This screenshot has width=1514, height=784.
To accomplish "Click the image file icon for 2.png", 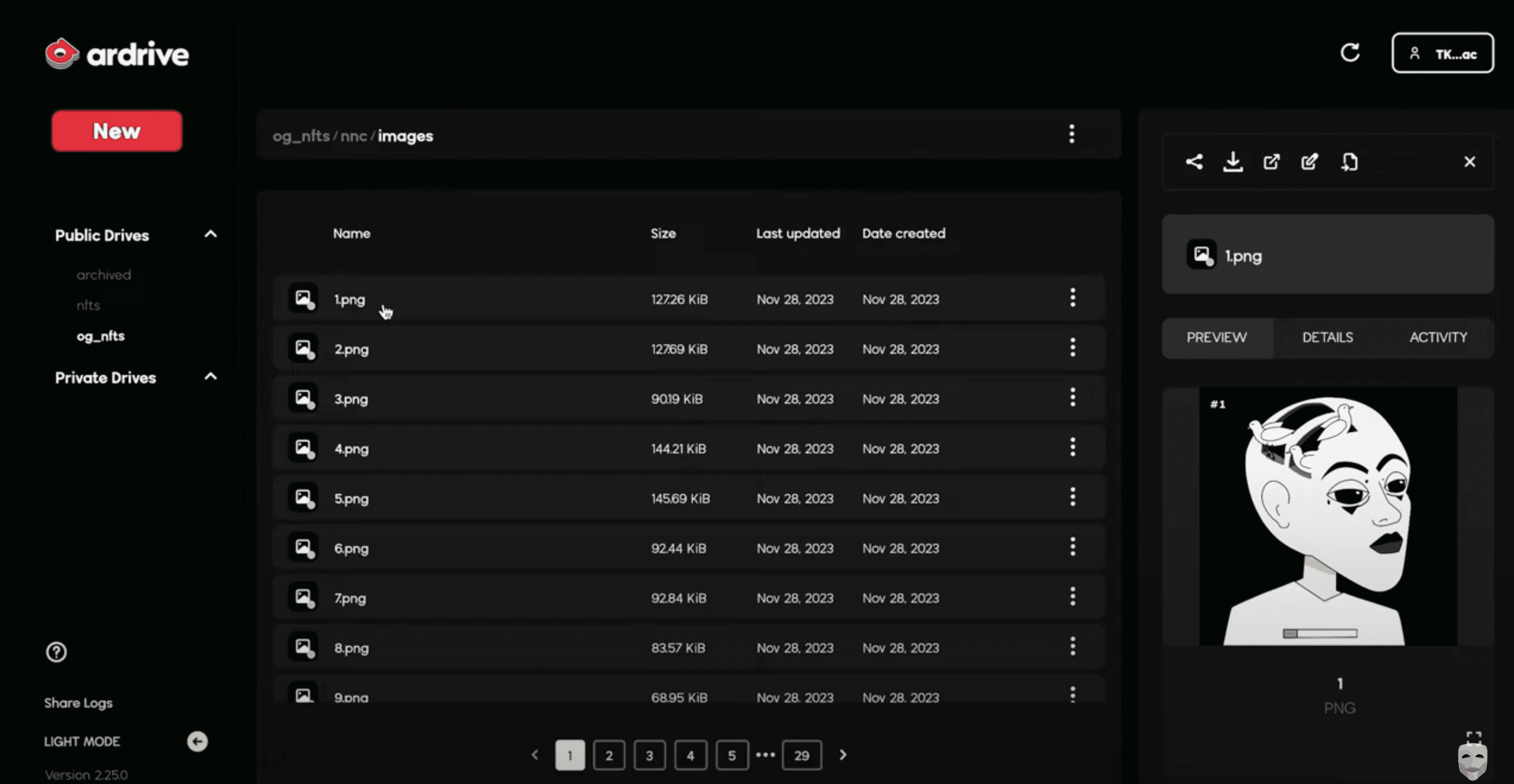I will click(303, 348).
